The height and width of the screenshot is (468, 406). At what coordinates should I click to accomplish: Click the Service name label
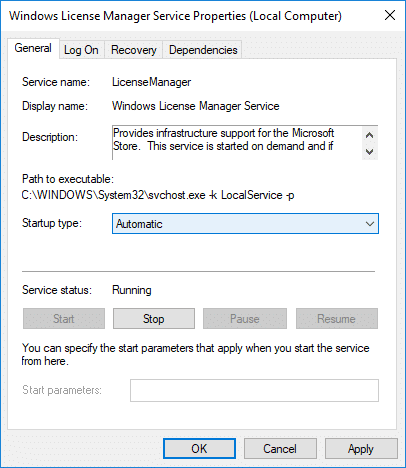pos(56,82)
